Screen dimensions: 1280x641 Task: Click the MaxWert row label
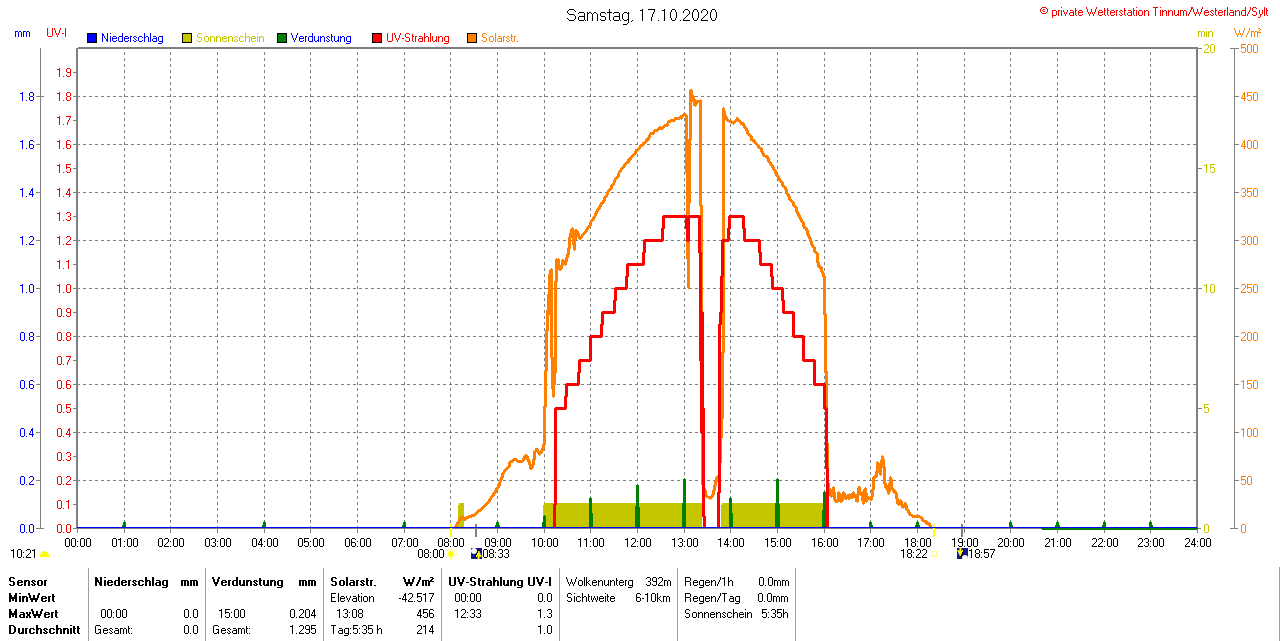(32, 613)
